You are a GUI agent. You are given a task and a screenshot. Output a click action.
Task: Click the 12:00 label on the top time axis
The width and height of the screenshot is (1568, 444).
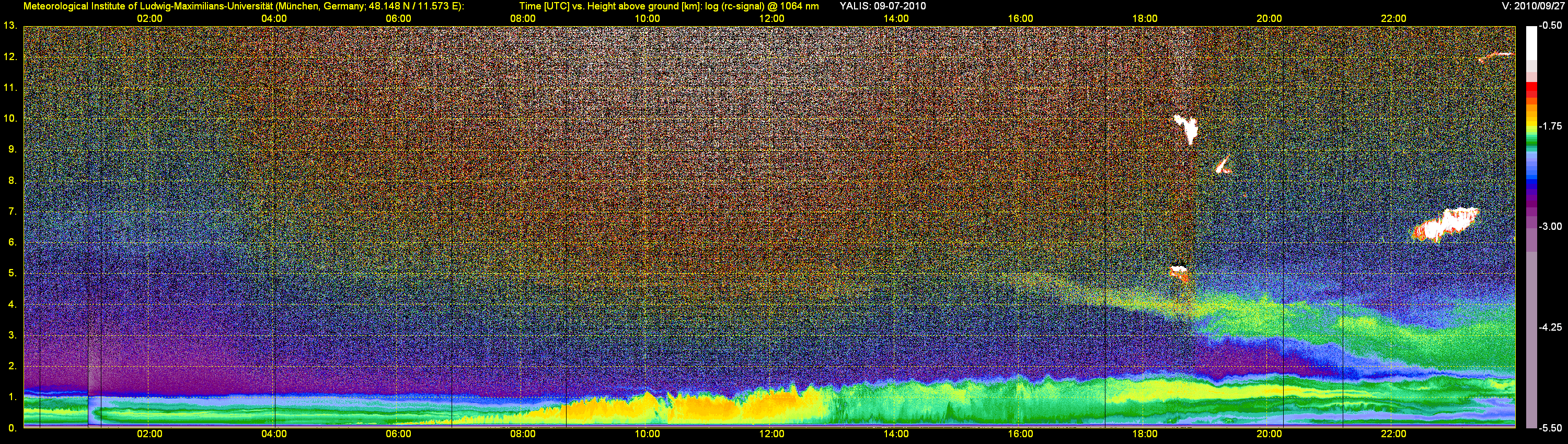tap(772, 19)
